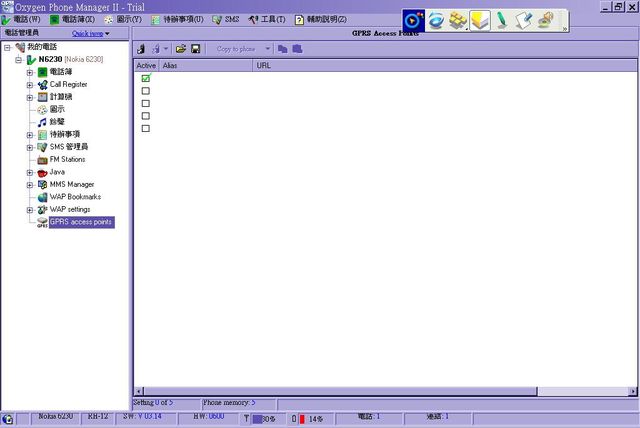Open the 電話(W) menu

coord(21,19)
